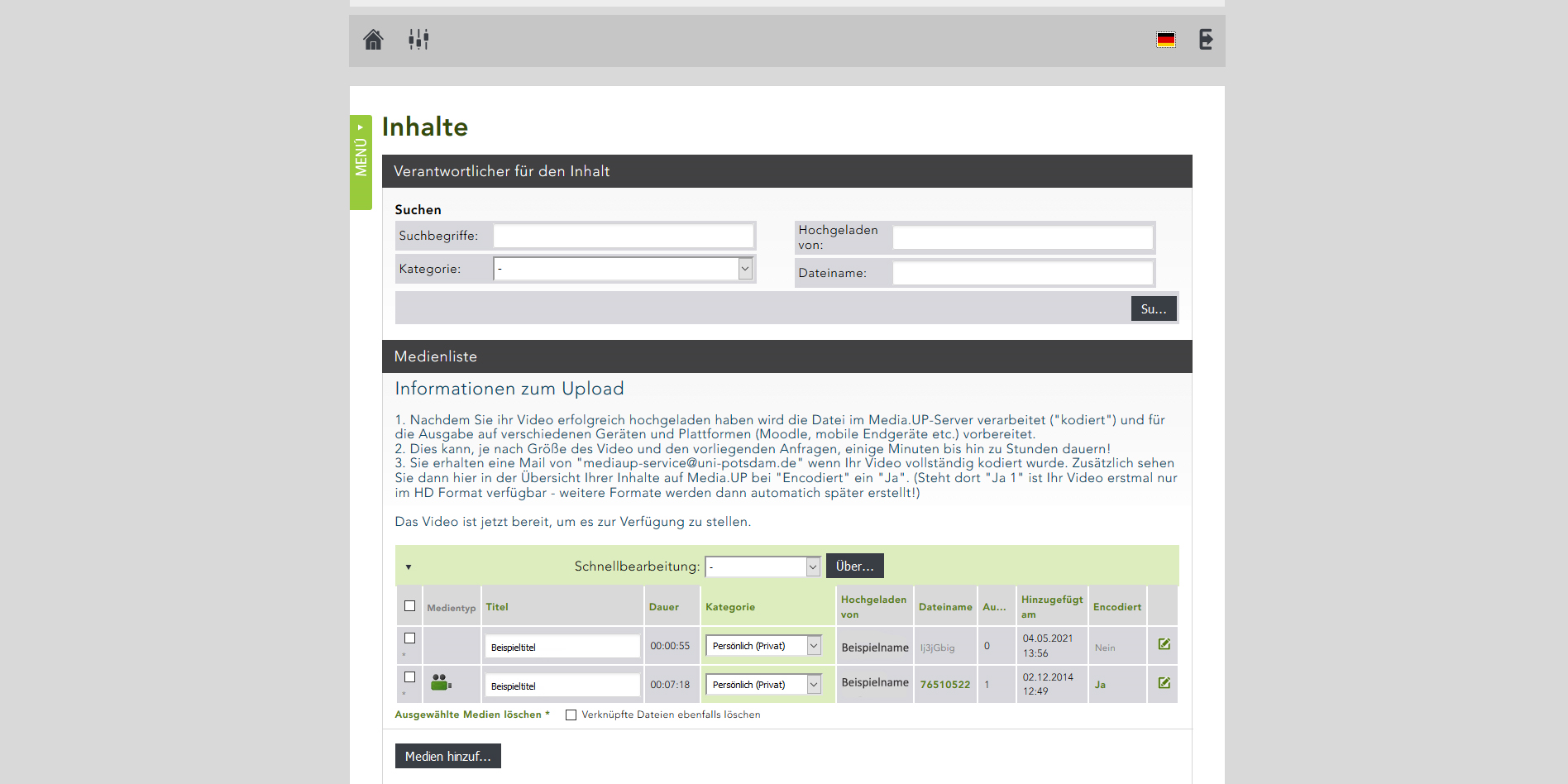Enable Verknüpfte Dateien ebenfalls löschen
This screenshot has width=1568, height=784.
tap(571, 715)
